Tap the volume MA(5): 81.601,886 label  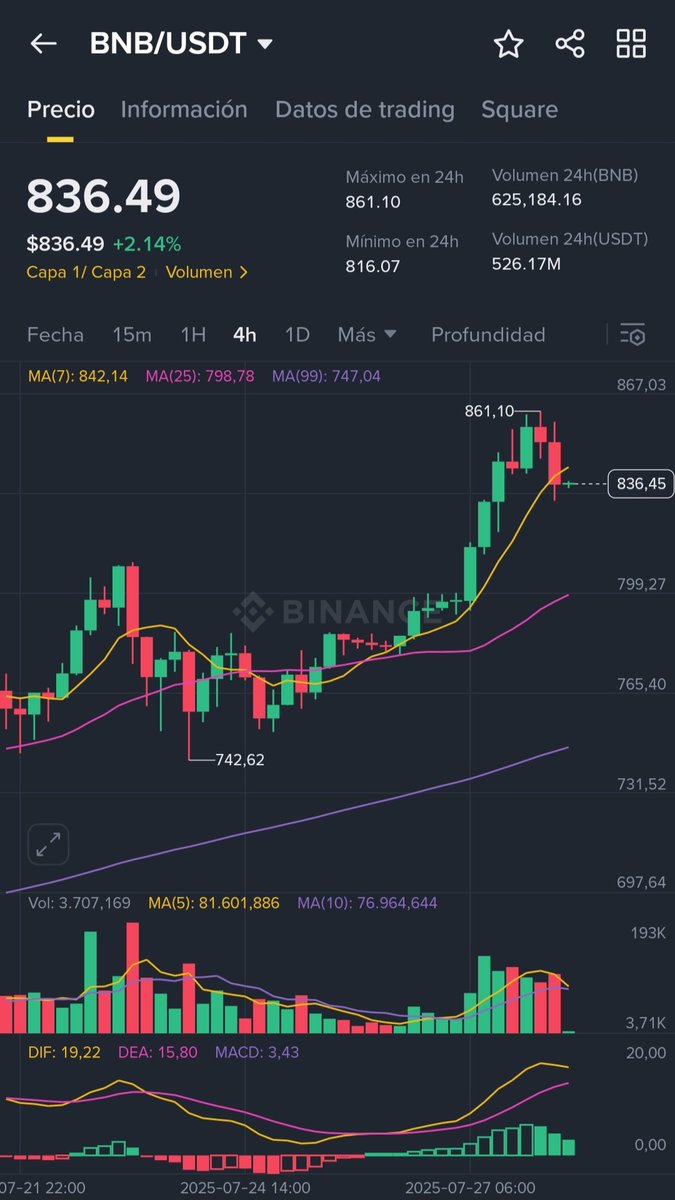pyautogui.click(x=214, y=903)
